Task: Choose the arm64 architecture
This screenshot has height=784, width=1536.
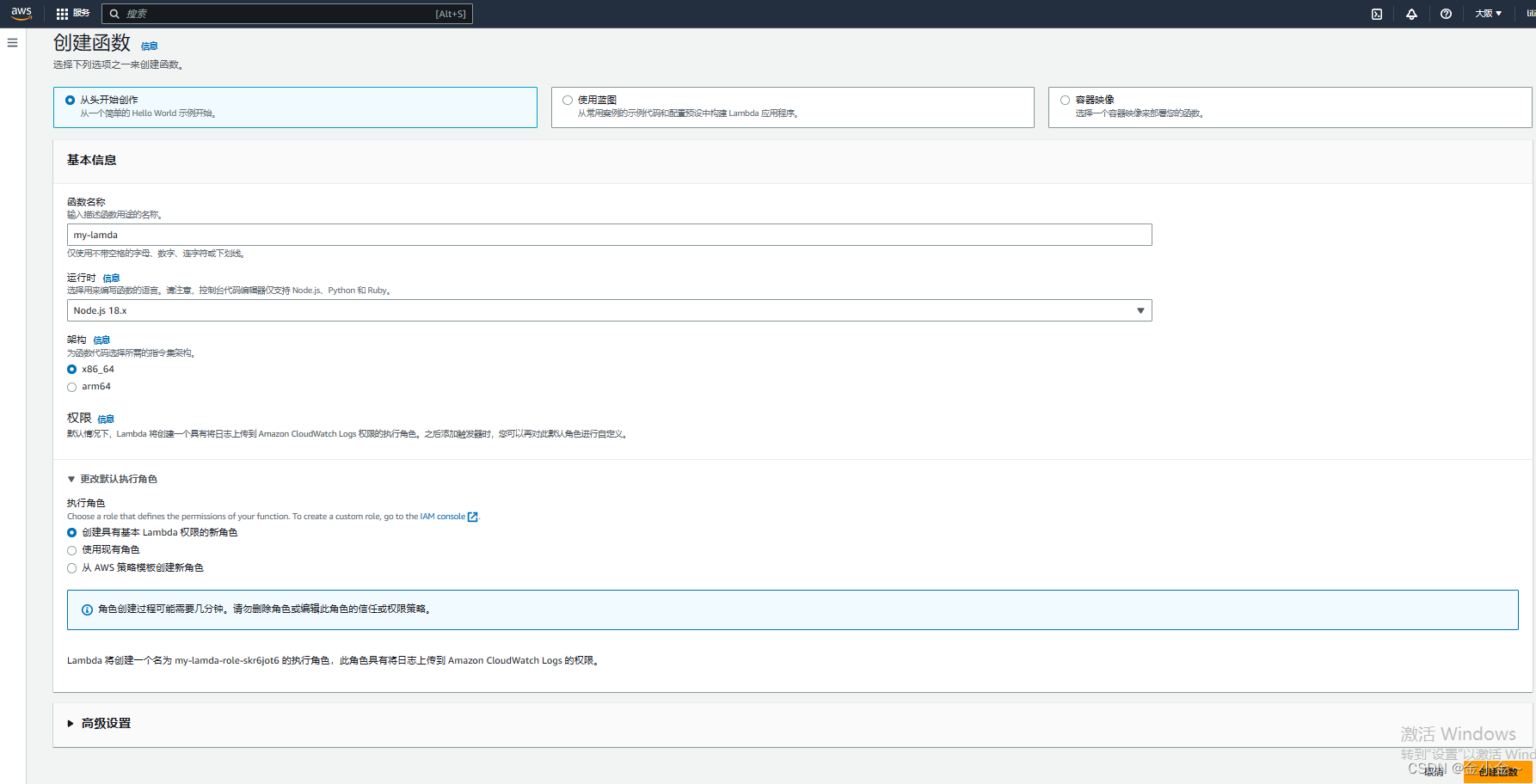Action: (72, 387)
